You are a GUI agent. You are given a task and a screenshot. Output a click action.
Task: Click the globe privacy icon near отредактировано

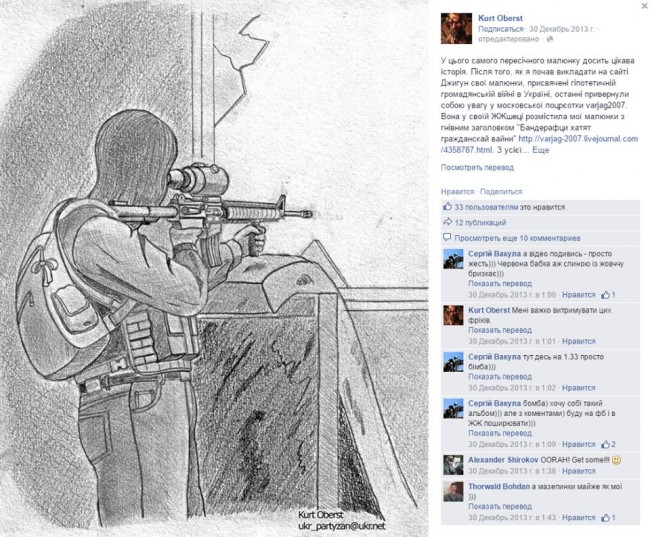pos(550,39)
